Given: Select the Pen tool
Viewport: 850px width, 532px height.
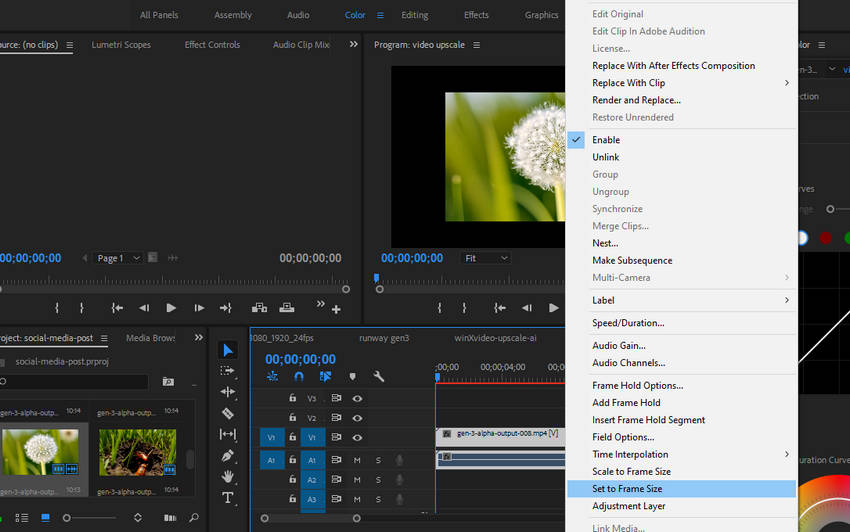Looking at the screenshot, I should point(228,456).
